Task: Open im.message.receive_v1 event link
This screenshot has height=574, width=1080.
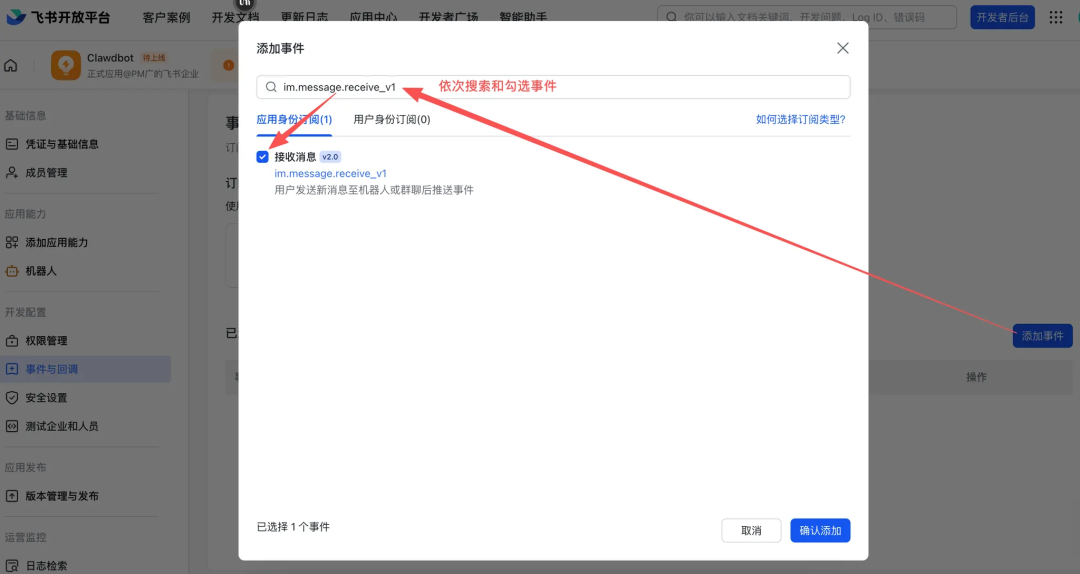Action: [x=330, y=173]
